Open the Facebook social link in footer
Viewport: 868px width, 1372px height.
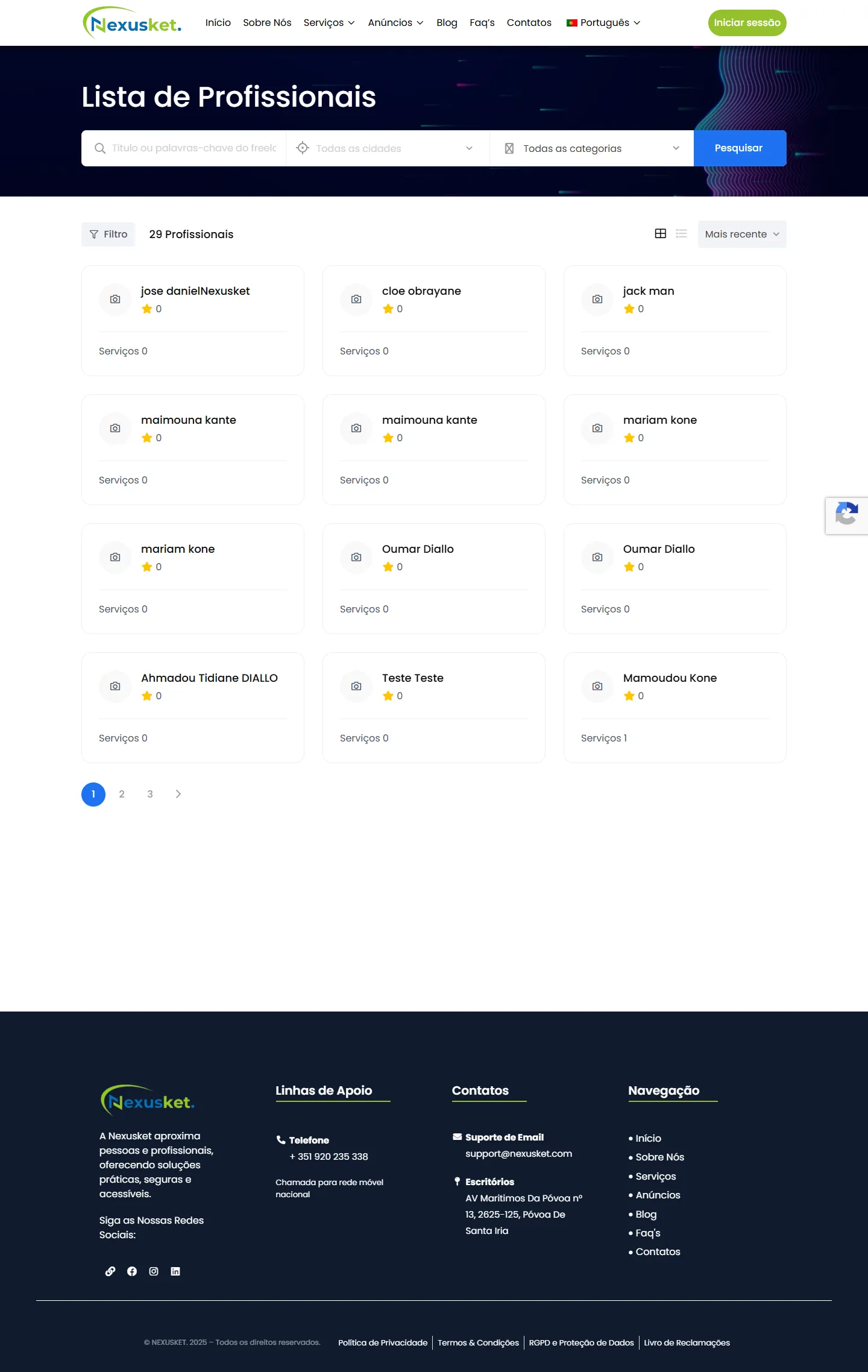(132, 1271)
